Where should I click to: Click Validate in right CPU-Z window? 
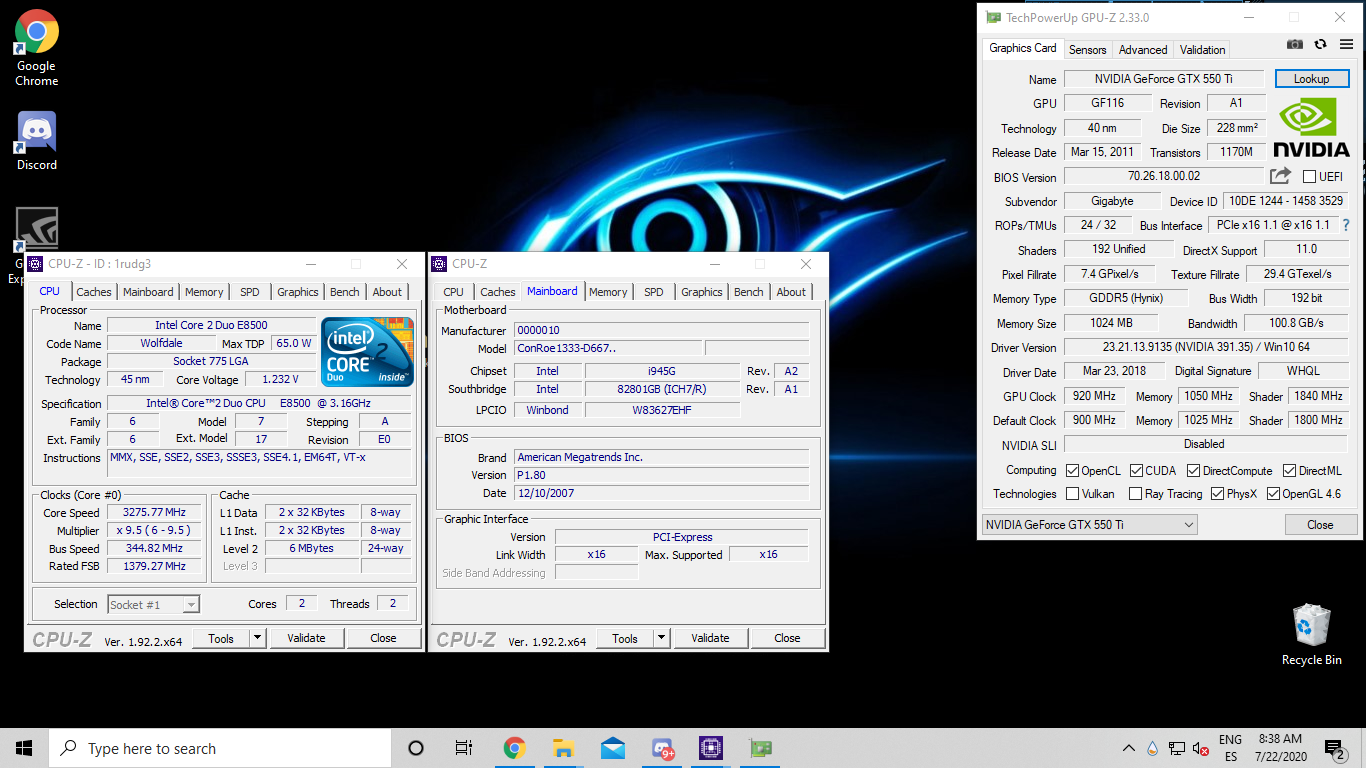click(710, 638)
